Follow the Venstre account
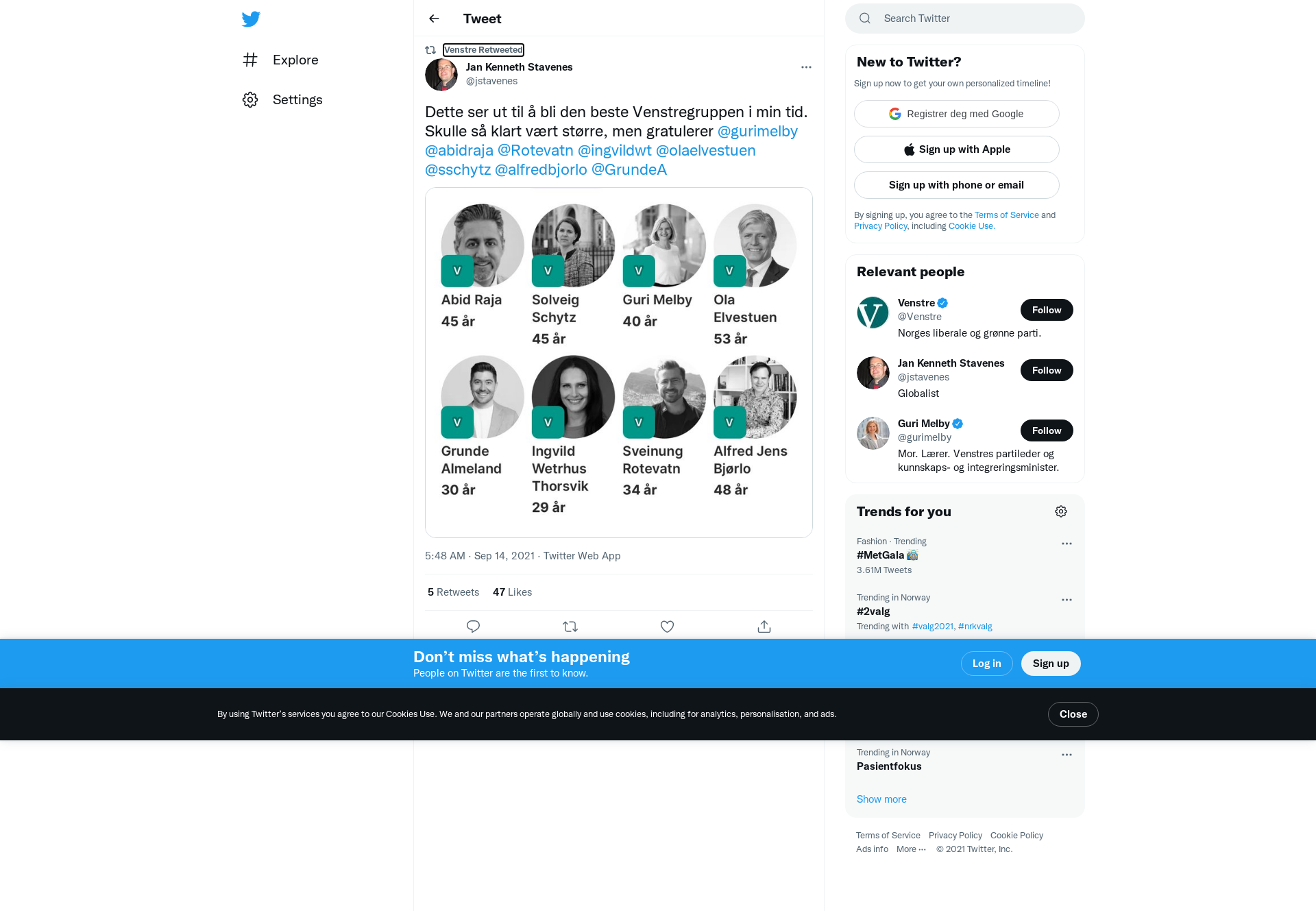Viewport: 1316px width, 911px height. coord(1047,310)
